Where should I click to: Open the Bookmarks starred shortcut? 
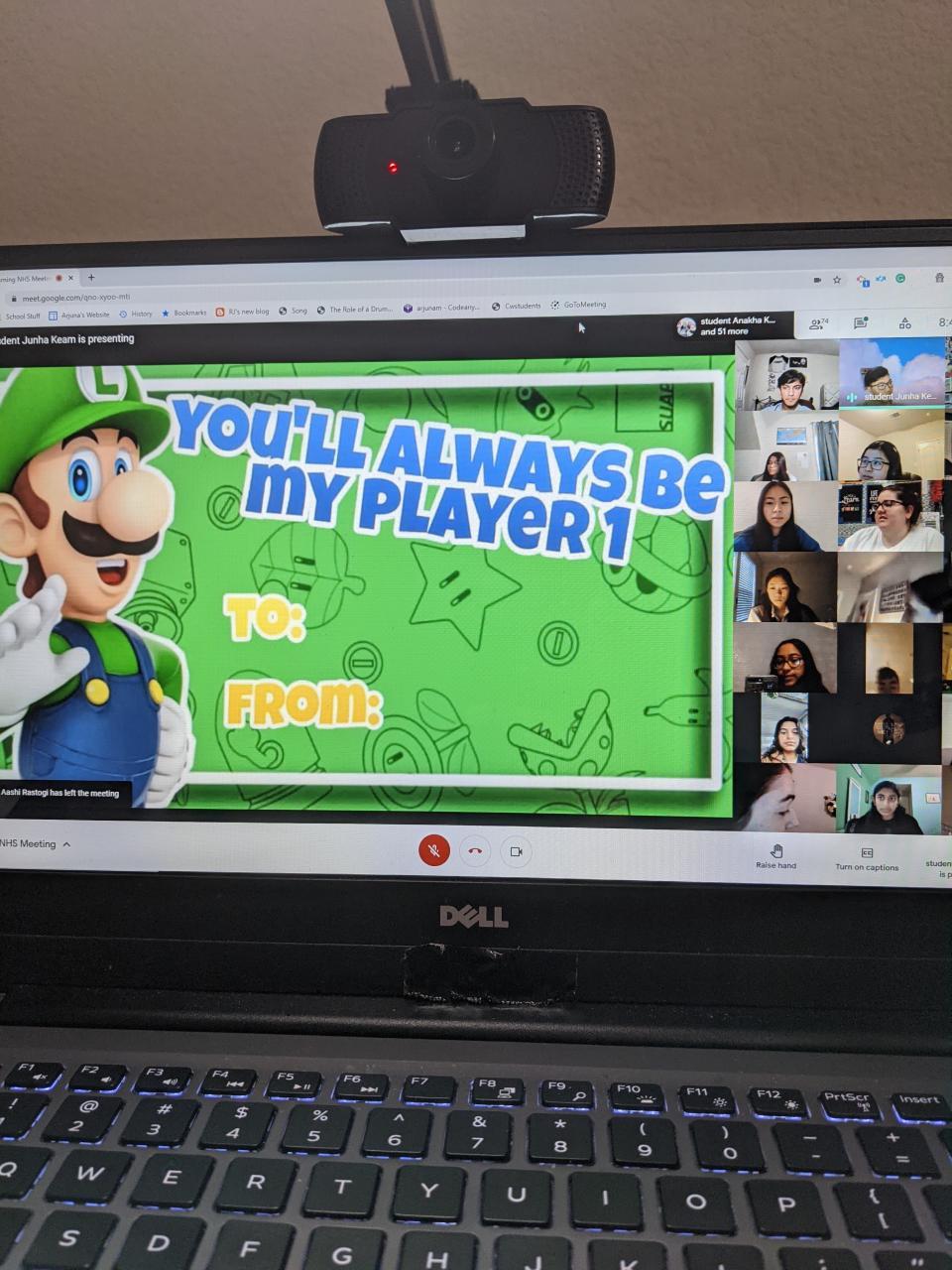[184, 313]
